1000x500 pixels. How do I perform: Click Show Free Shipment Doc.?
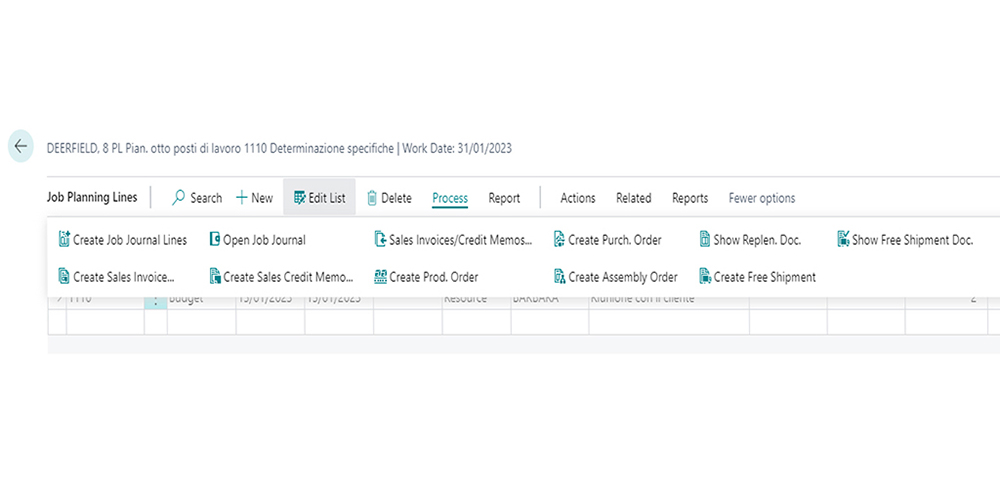(x=904, y=240)
